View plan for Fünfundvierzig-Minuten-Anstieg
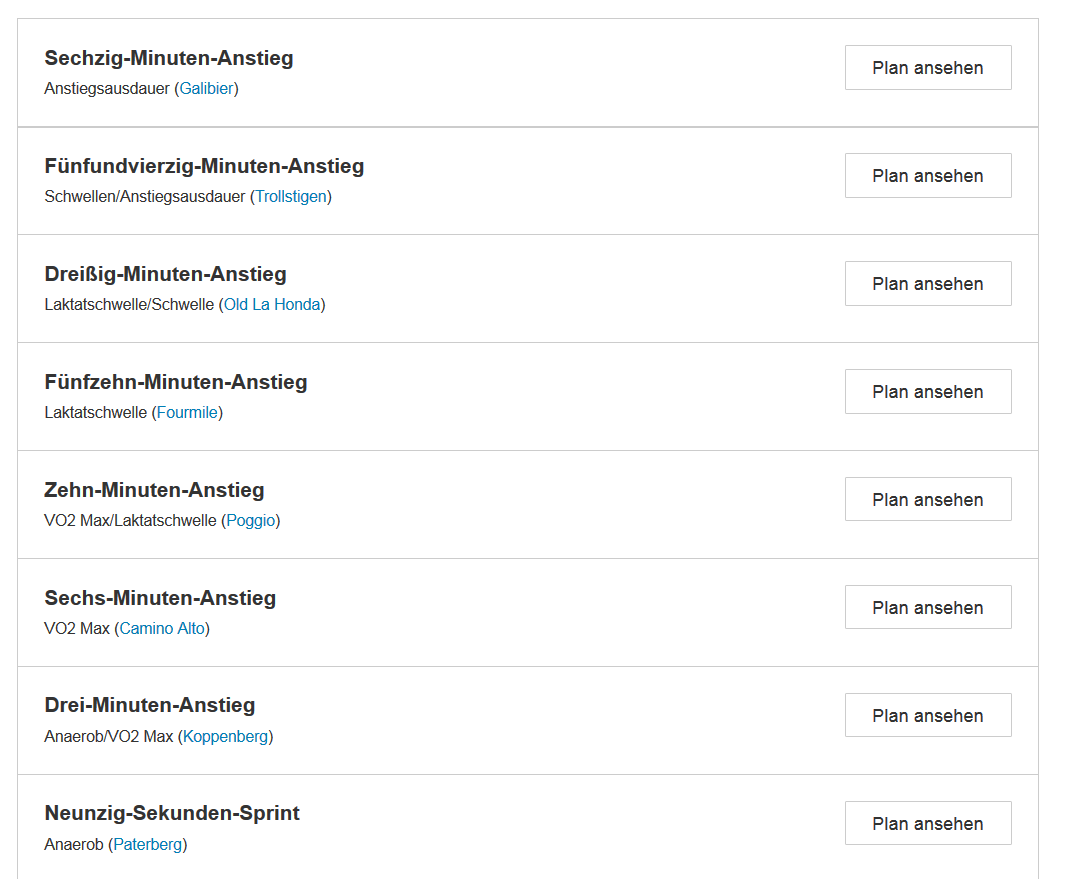Image resolution: width=1068 pixels, height=879 pixels. pos(927,176)
